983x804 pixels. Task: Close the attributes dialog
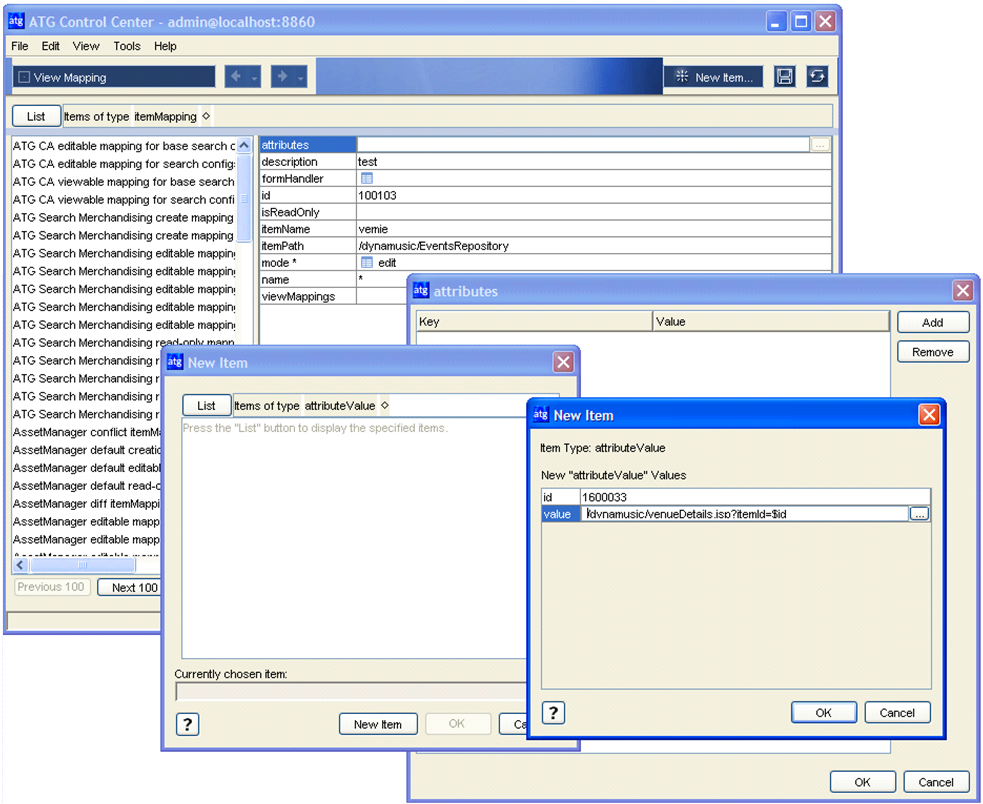(962, 290)
